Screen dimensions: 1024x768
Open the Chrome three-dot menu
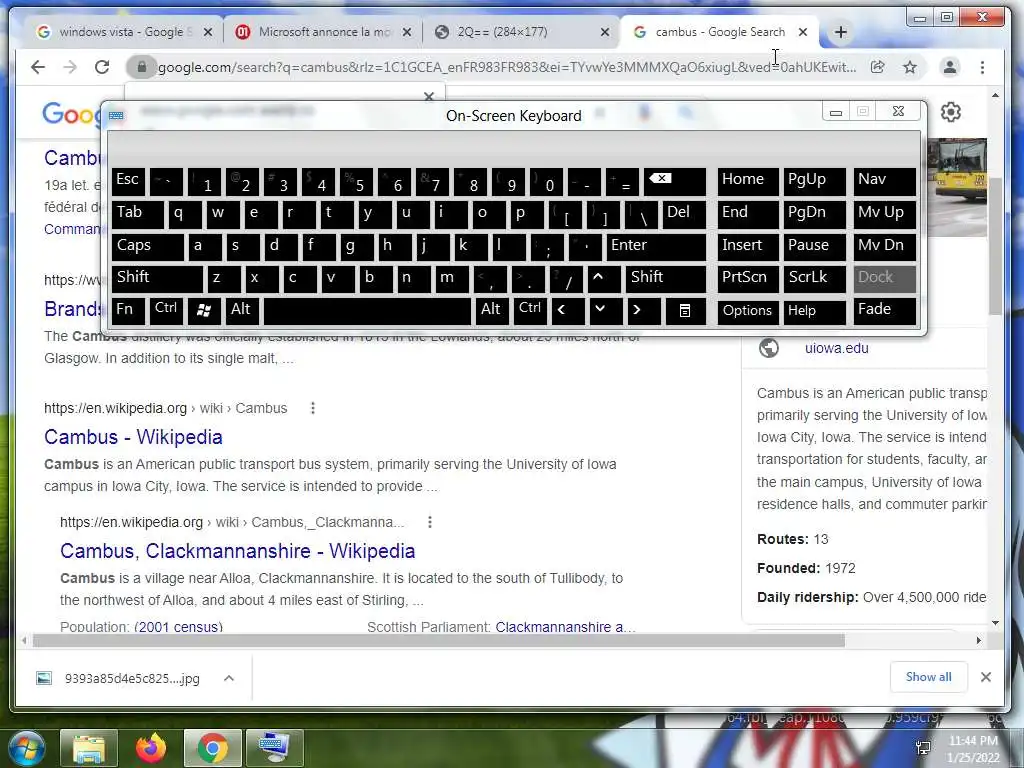click(x=982, y=67)
